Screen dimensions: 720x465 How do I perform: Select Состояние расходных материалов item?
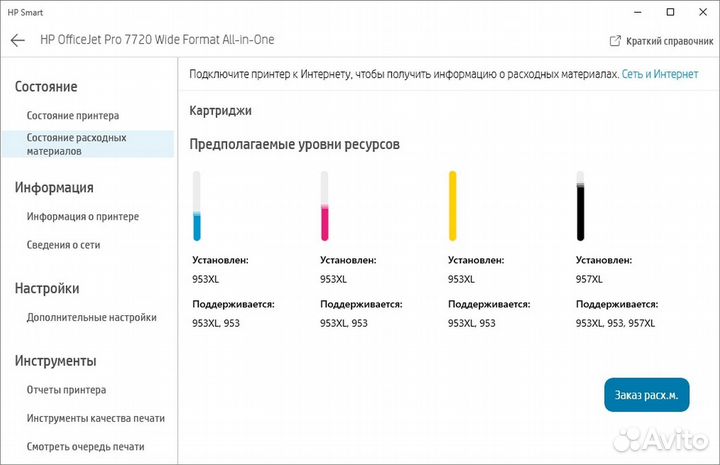point(88,144)
